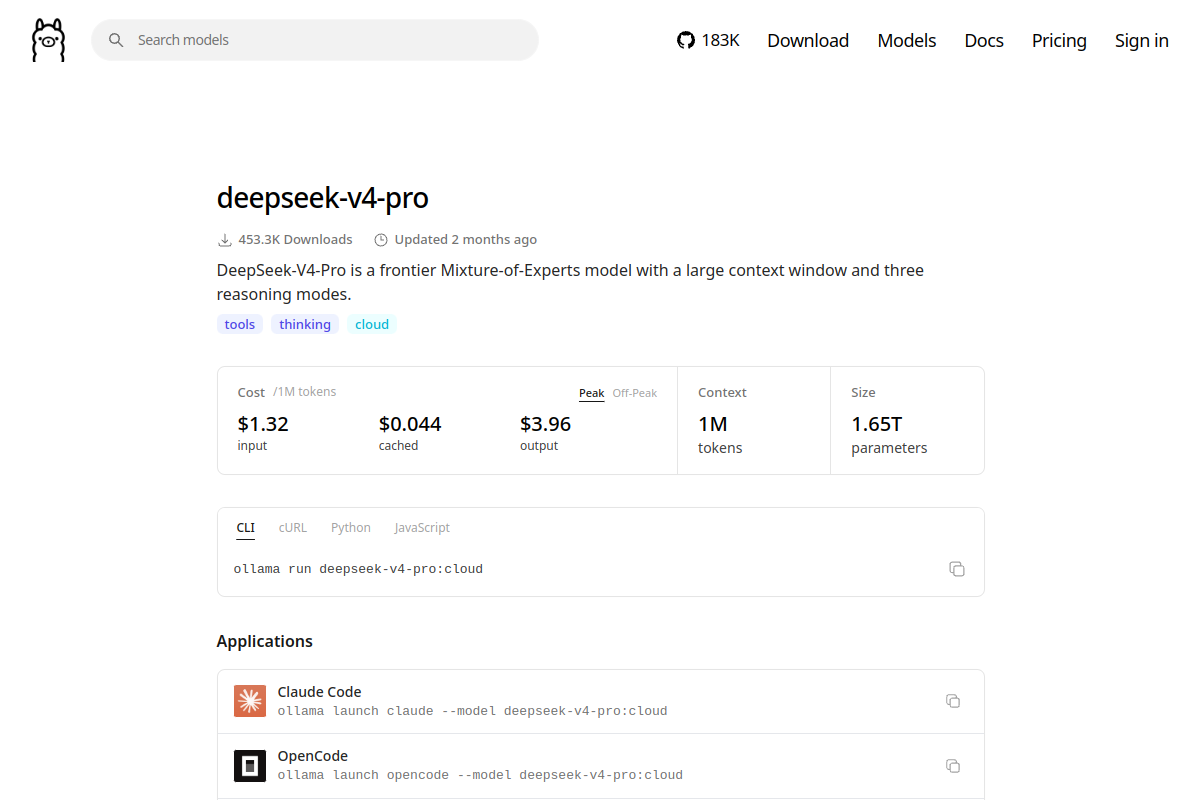This screenshot has width=1200, height=800.
Task: Switch to the JavaScript tab
Action: [422, 528]
